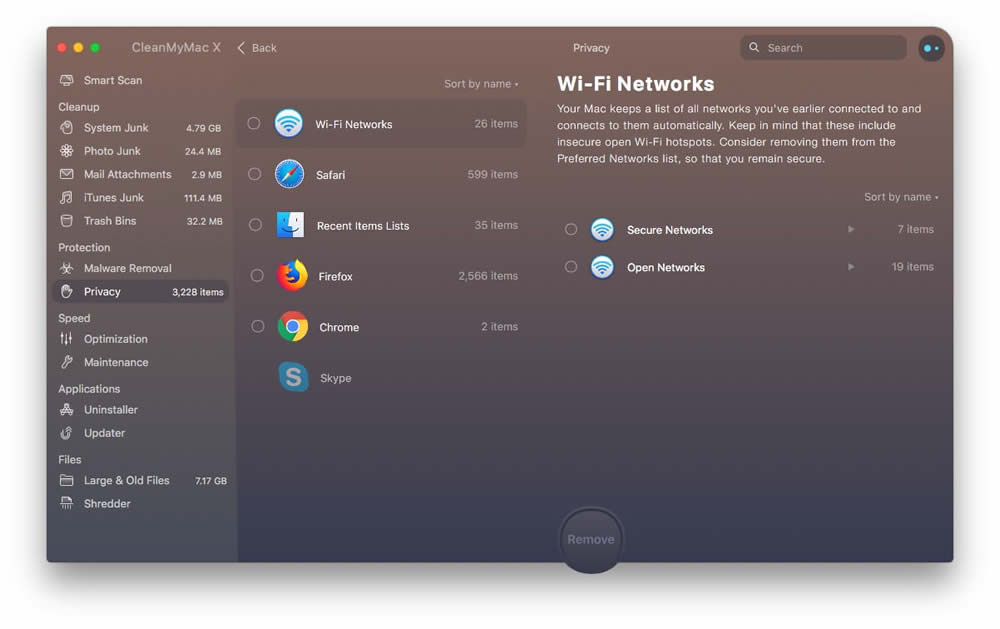Expand the Open Networks disclosure arrow
This screenshot has height=629, width=1000.
(851, 267)
